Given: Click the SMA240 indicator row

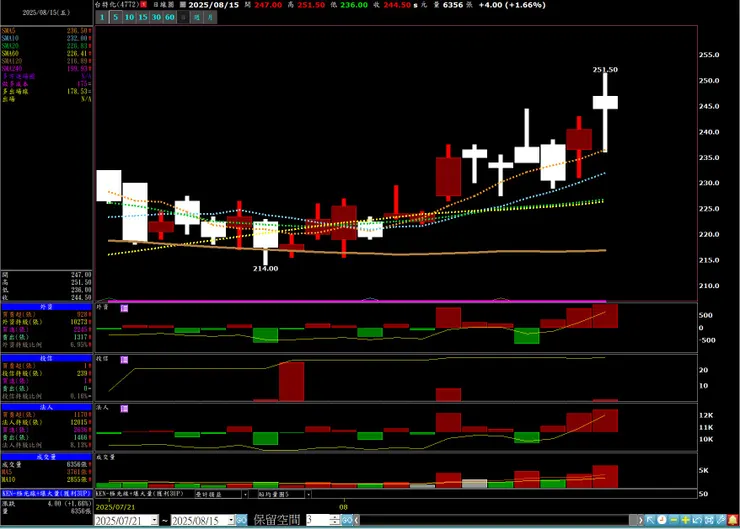Looking at the screenshot, I should tap(46, 68).
